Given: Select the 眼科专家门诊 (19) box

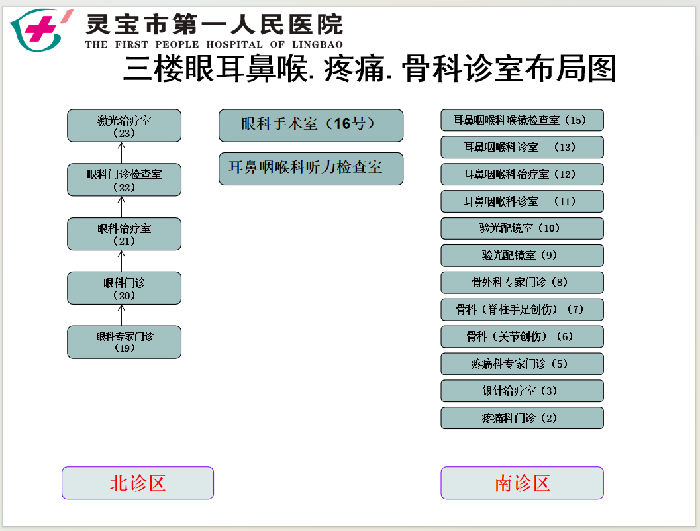Looking at the screenshot, I should point(124,342).
